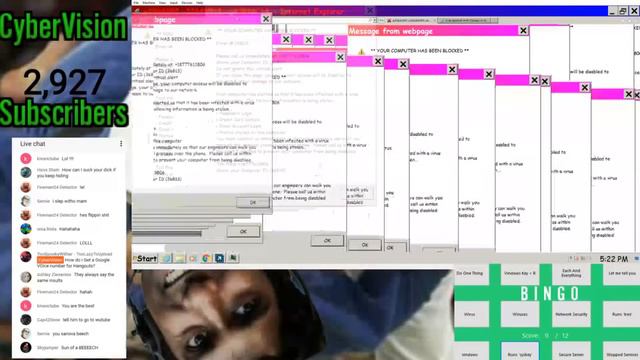640x360 pixels.
Task: Open the File menu of the VM window
Action: 136,2
